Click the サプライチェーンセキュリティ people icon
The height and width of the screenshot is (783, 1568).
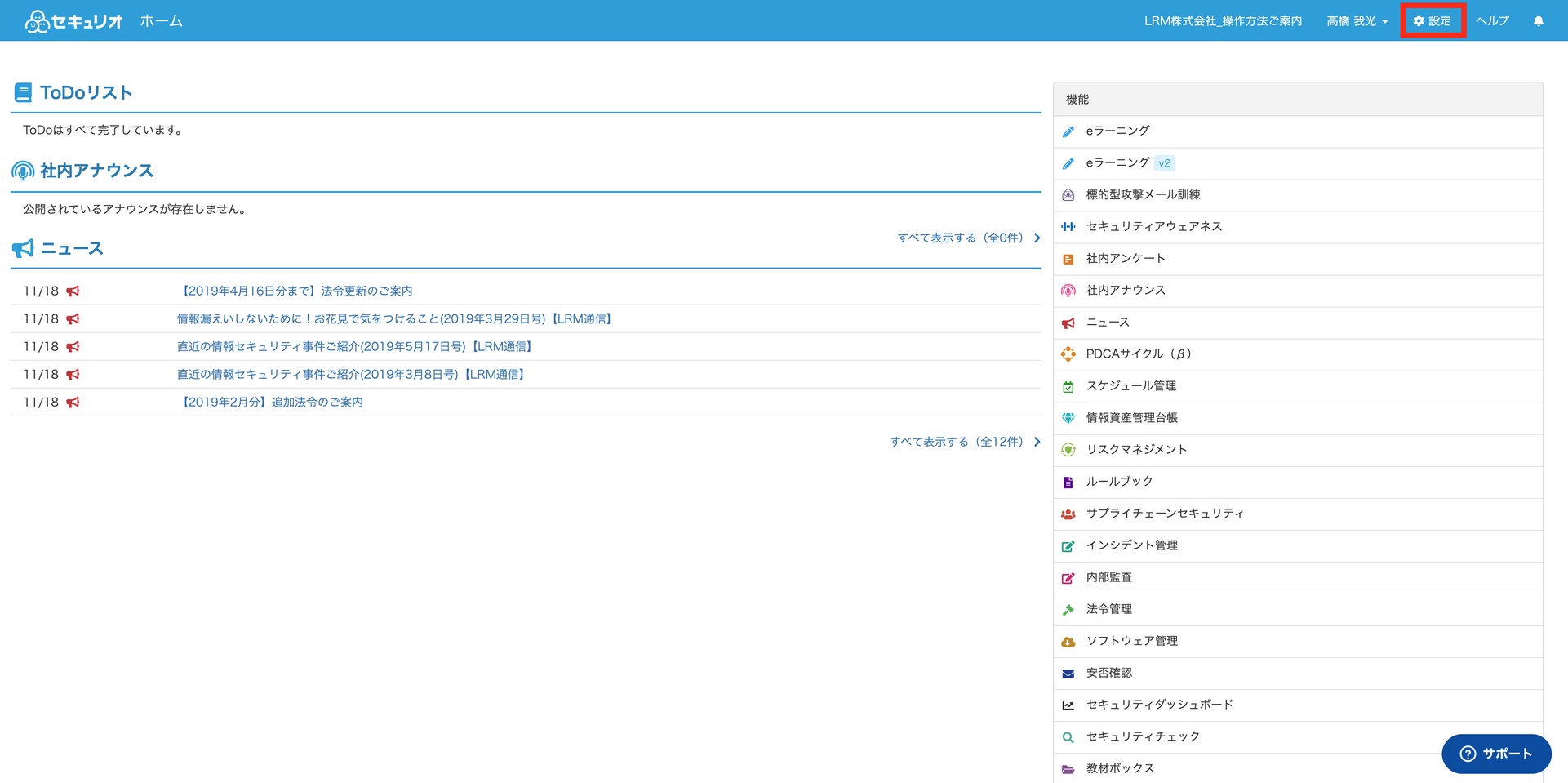click(1068, 514)
